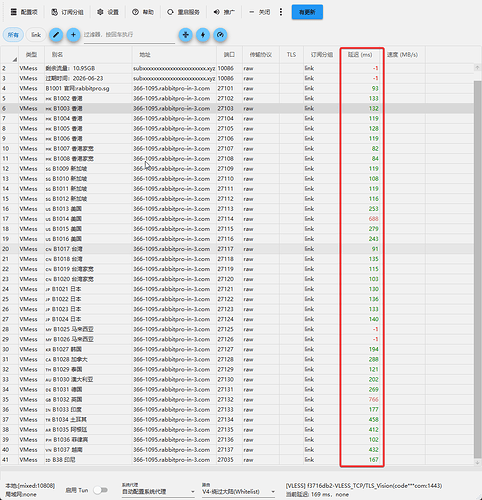
Task: Click latency value 766 of B1032
Action: point(373,399)
